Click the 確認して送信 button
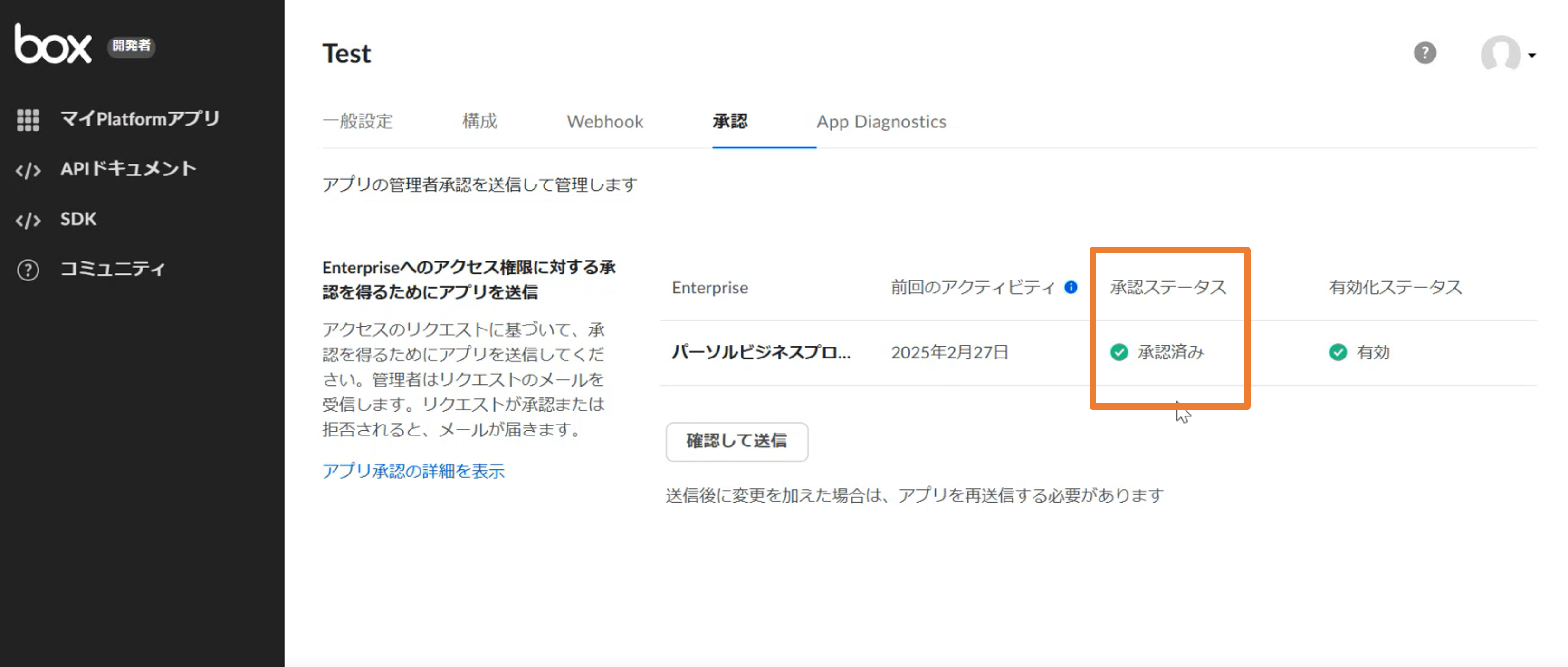Image resolution: width=1568 pixels, height=667 pixels. (x=736, y=441)
